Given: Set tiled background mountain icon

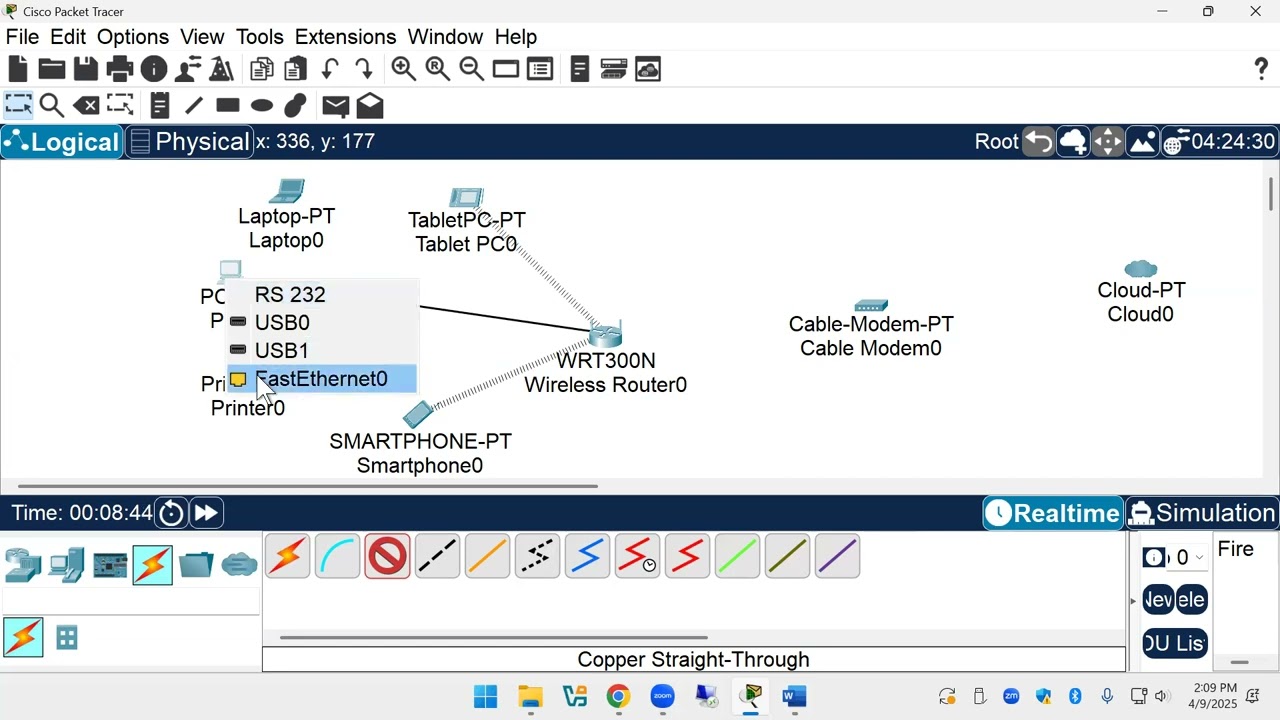Looking at the screenshot, I should [x=1142, y=142].
